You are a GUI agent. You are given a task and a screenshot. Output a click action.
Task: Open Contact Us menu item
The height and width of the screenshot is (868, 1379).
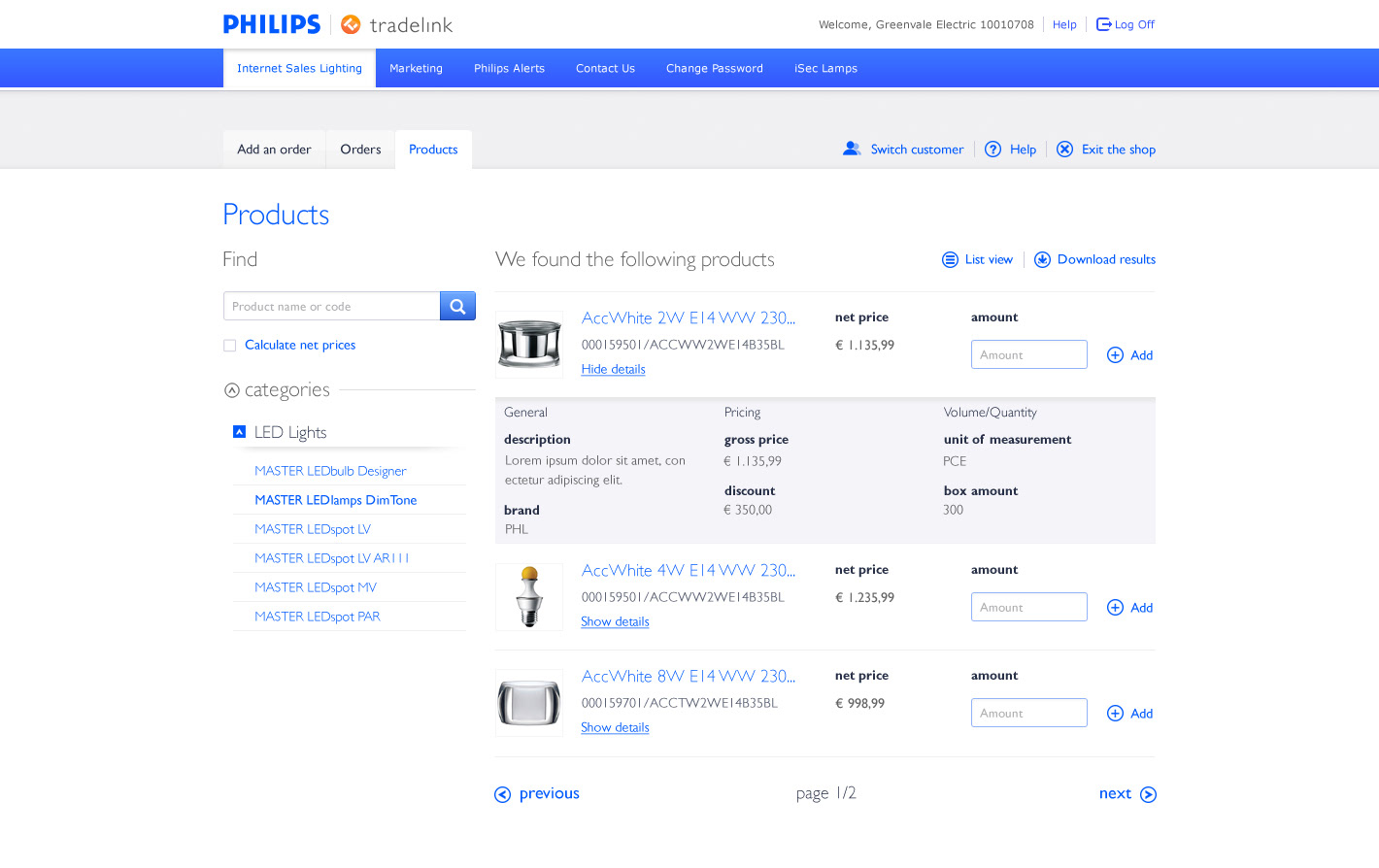[x=605, y=68]
